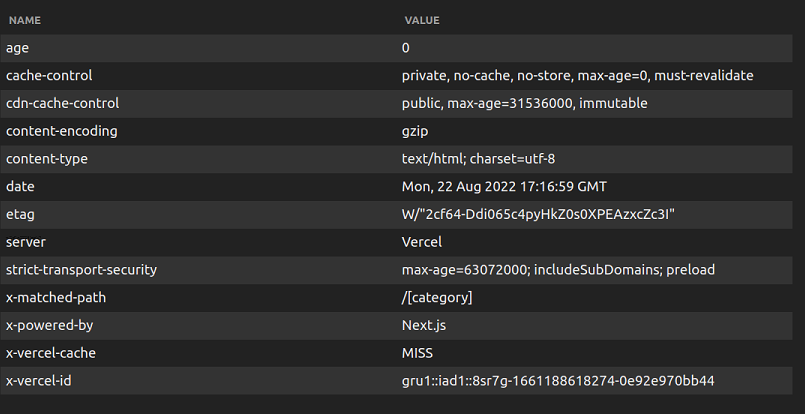Select the content-type header name

(47, 159)
